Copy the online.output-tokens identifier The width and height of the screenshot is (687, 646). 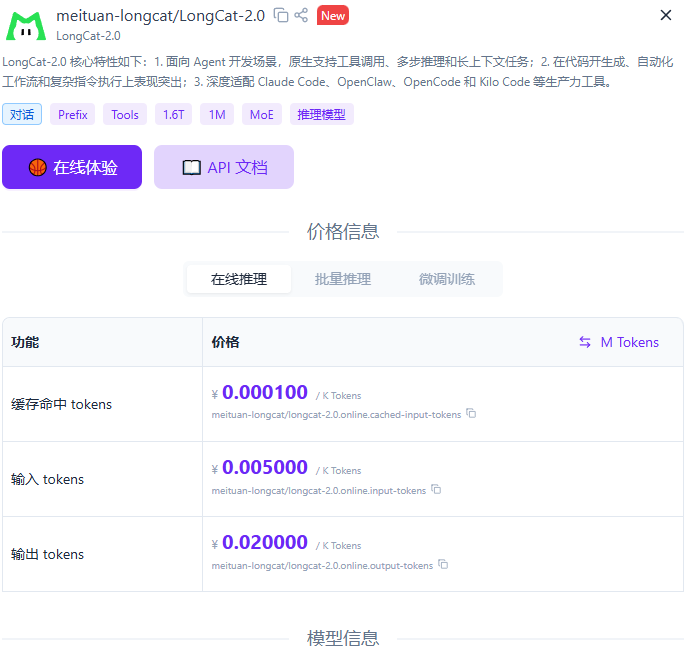point(443,564)
